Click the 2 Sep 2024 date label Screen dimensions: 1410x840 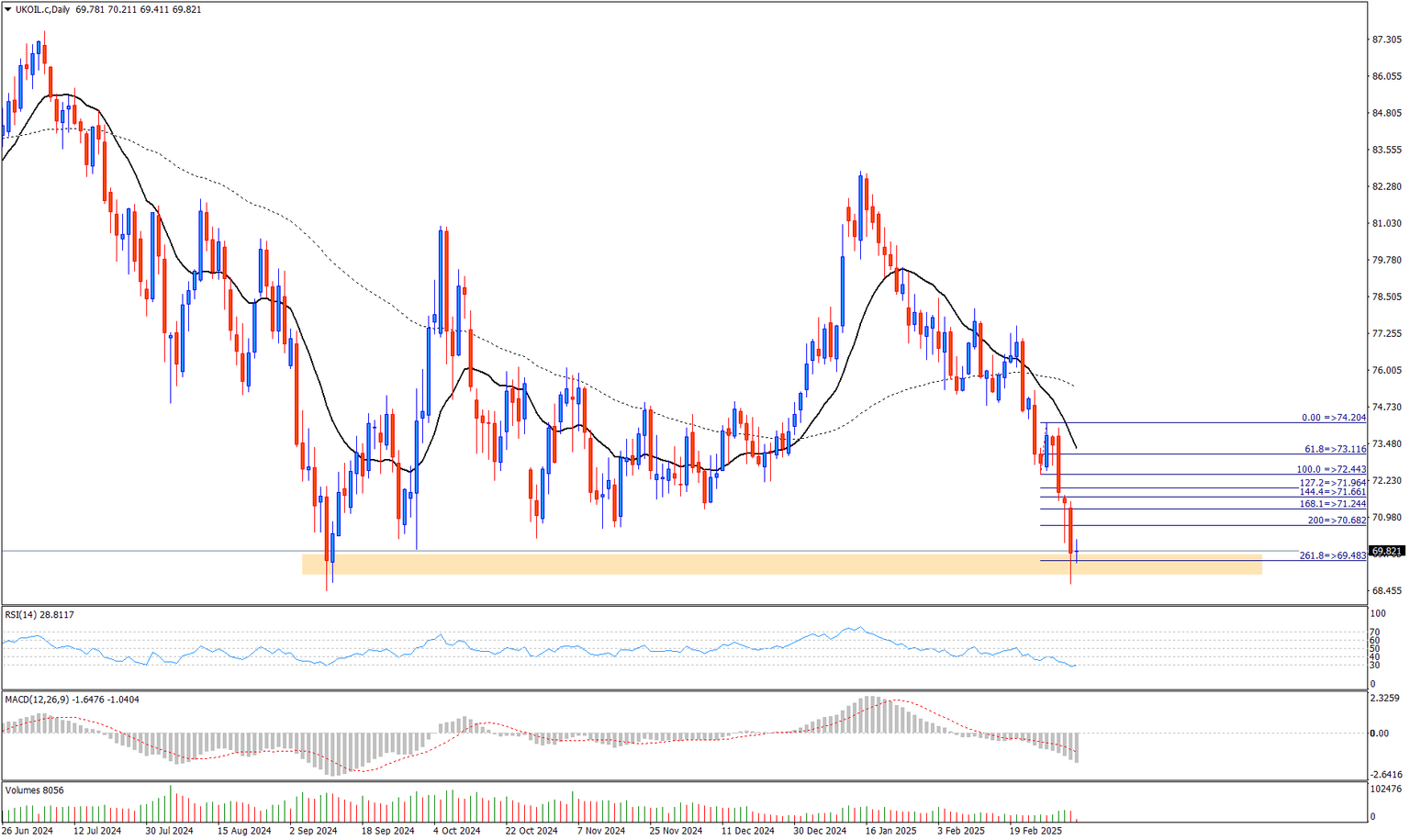coord(313,831)
